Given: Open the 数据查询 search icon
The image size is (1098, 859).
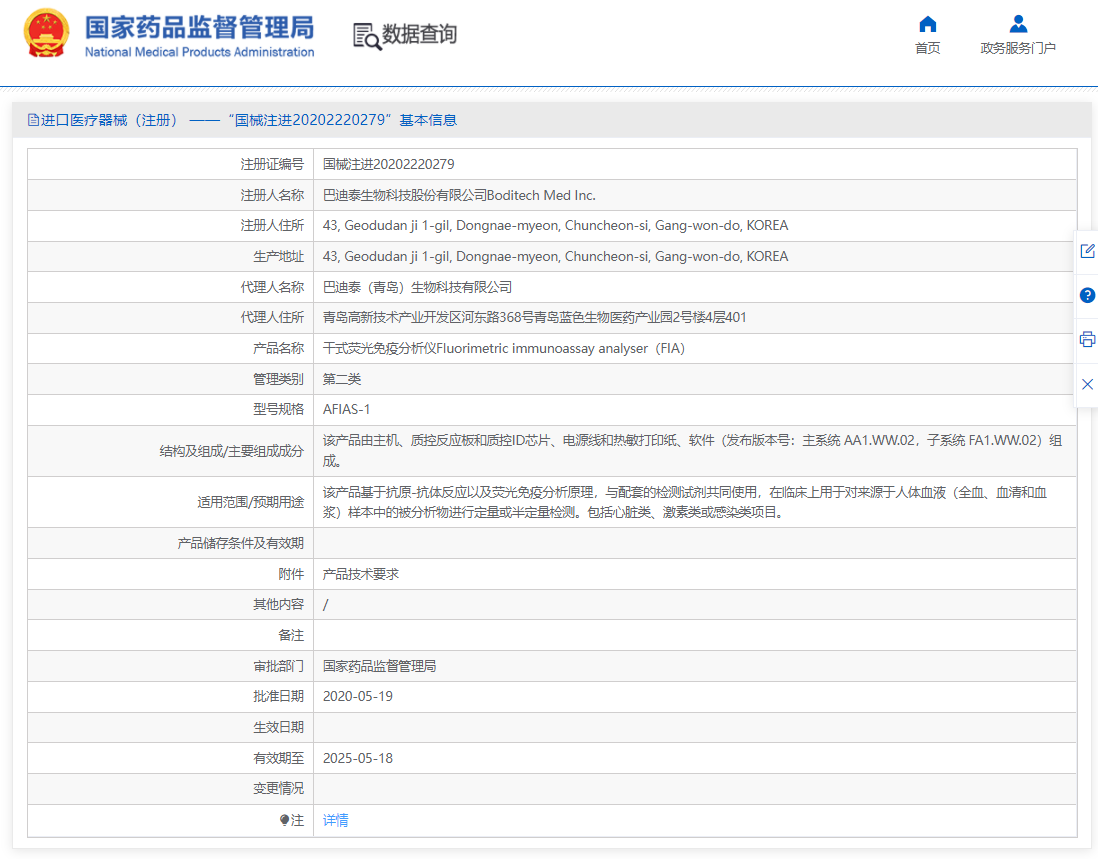Looking at the screenshot, I should point(367,36).
